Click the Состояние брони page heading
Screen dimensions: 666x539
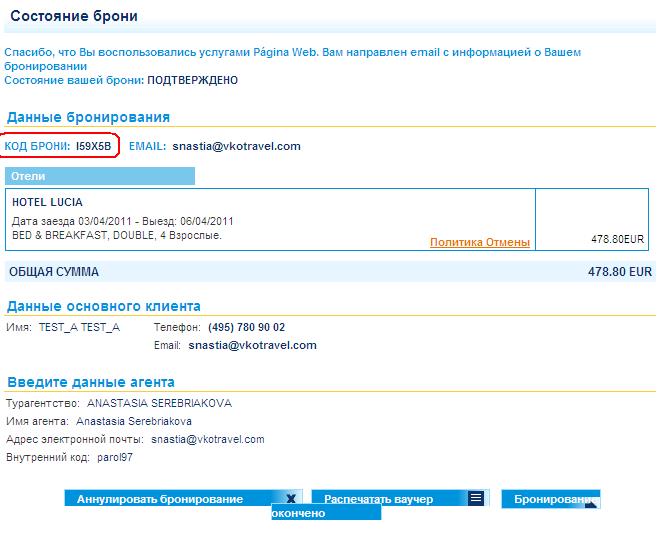(x=74, y=17)
